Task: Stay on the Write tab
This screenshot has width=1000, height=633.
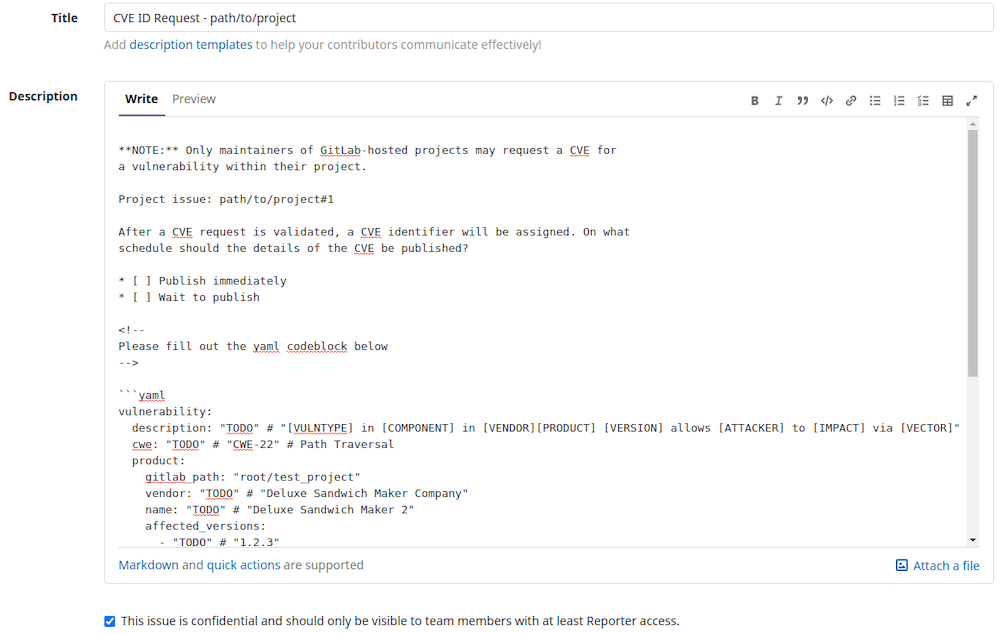Action: pos(141,99)
